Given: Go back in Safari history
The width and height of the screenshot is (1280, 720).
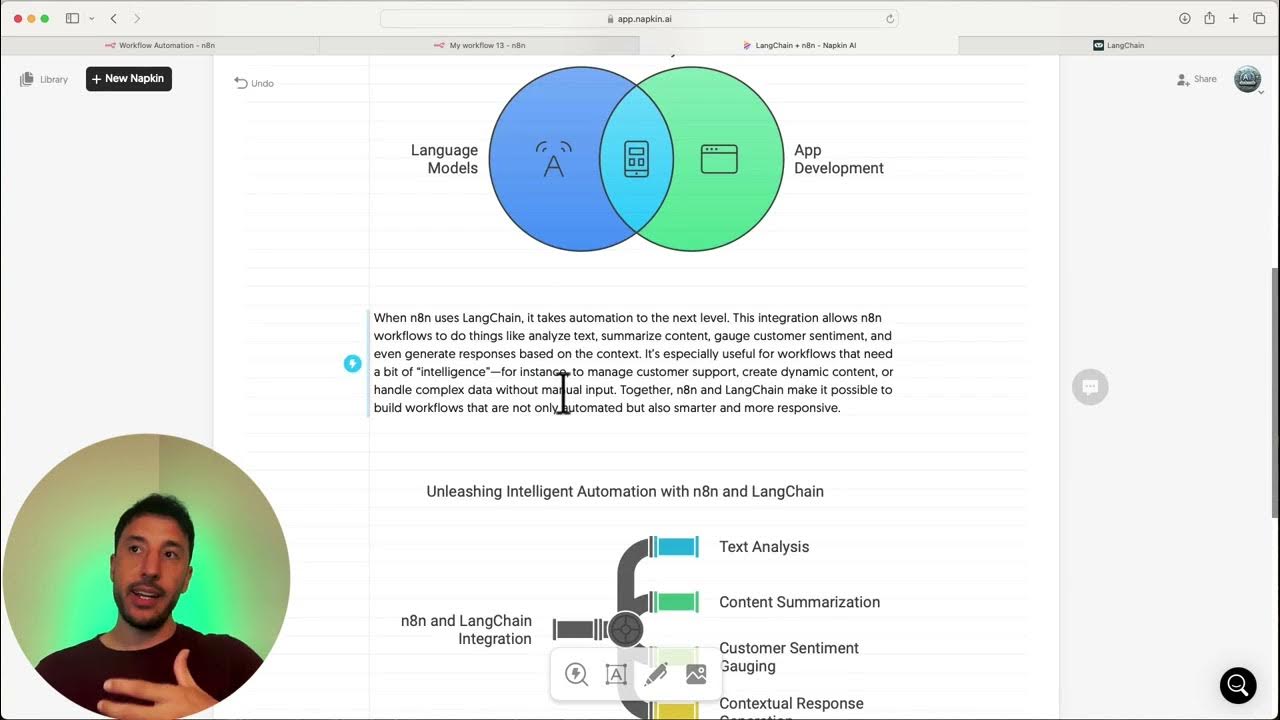Looking at the screenshot, I should [x=113, y=18].
